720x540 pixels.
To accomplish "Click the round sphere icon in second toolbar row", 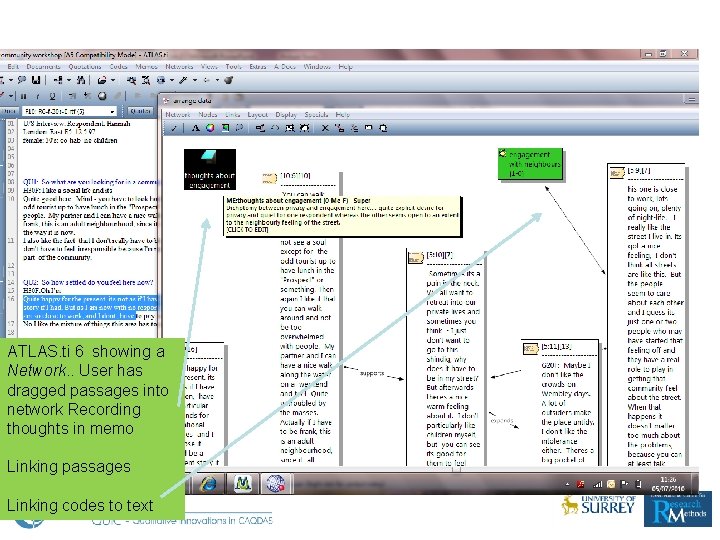I will click(102, 96).
